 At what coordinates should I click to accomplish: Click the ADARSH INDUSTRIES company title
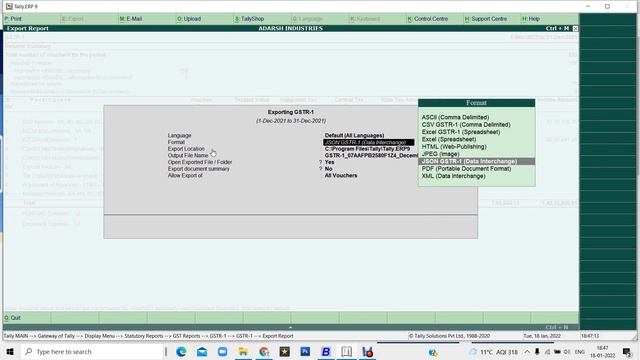pyautogui.click(x=291, y=29)
